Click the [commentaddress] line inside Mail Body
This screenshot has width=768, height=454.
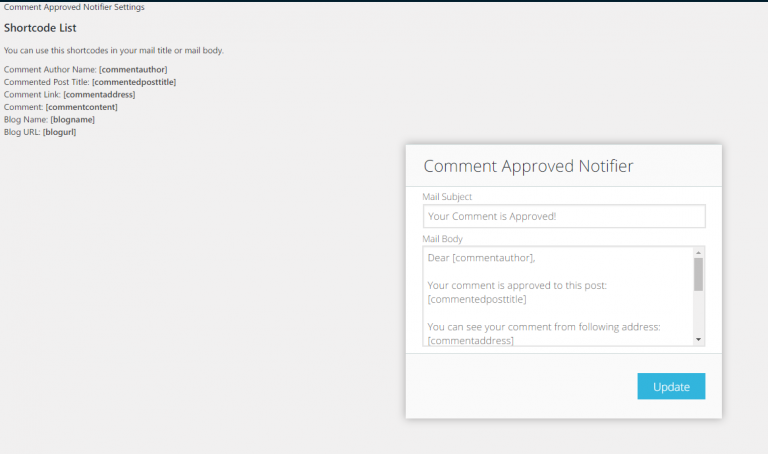[x=470, y=340]
